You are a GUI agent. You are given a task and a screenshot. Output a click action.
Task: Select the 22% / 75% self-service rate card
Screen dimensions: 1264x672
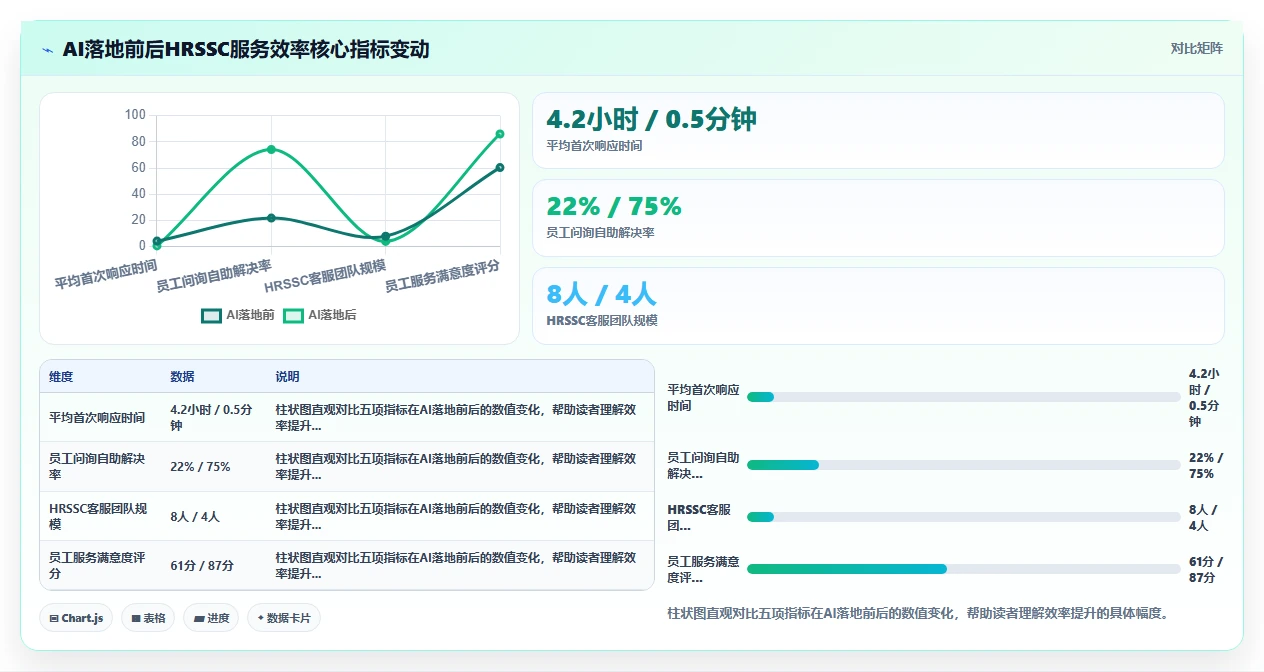coord(878,218)
